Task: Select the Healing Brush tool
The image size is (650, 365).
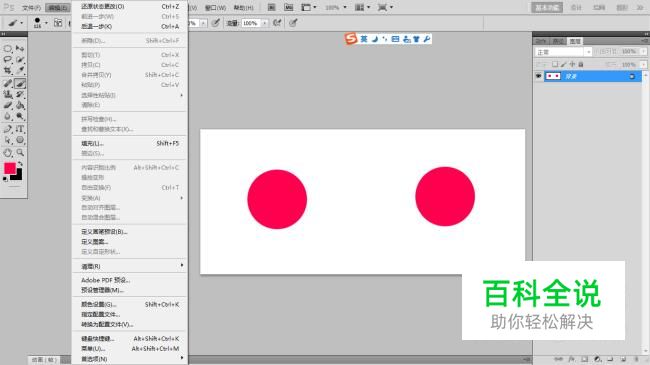Action: 7,83
